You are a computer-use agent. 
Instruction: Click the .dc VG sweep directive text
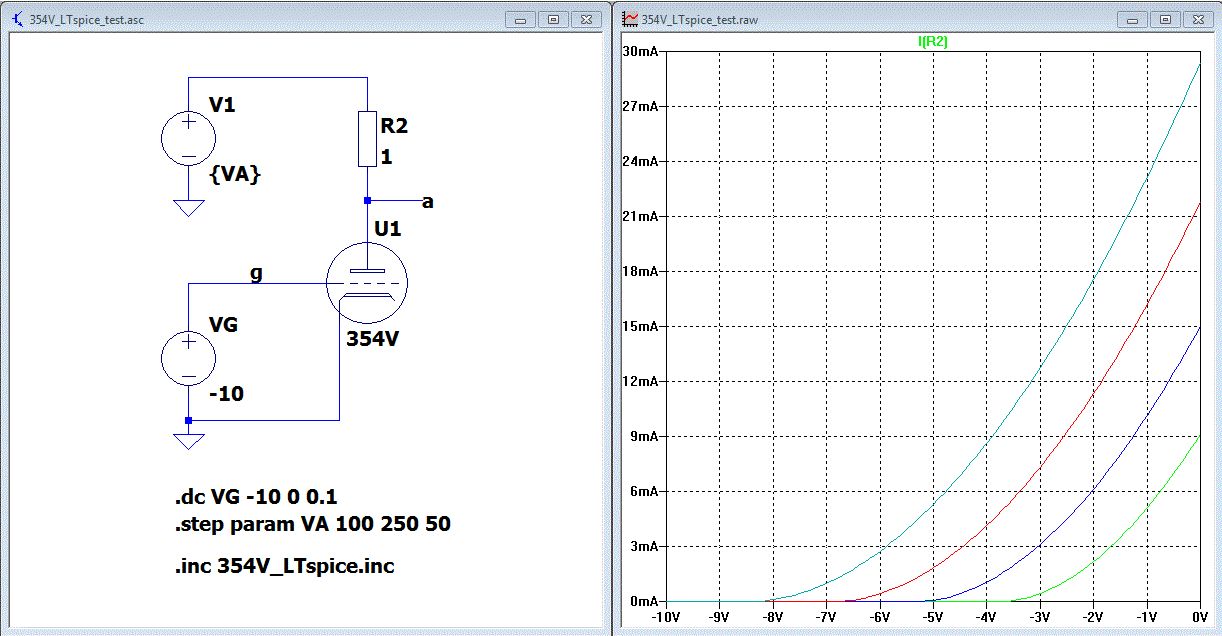[x=264, y=498]
